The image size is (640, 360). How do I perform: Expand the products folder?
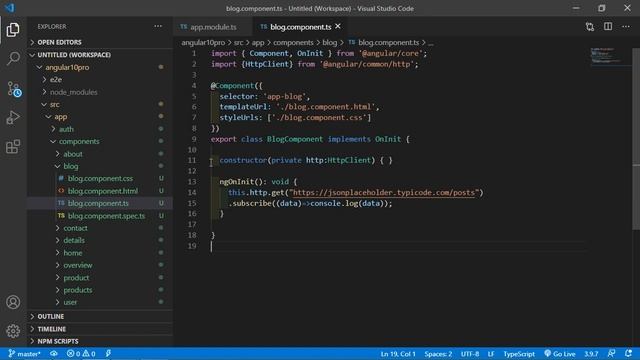[x=100, y=290]
